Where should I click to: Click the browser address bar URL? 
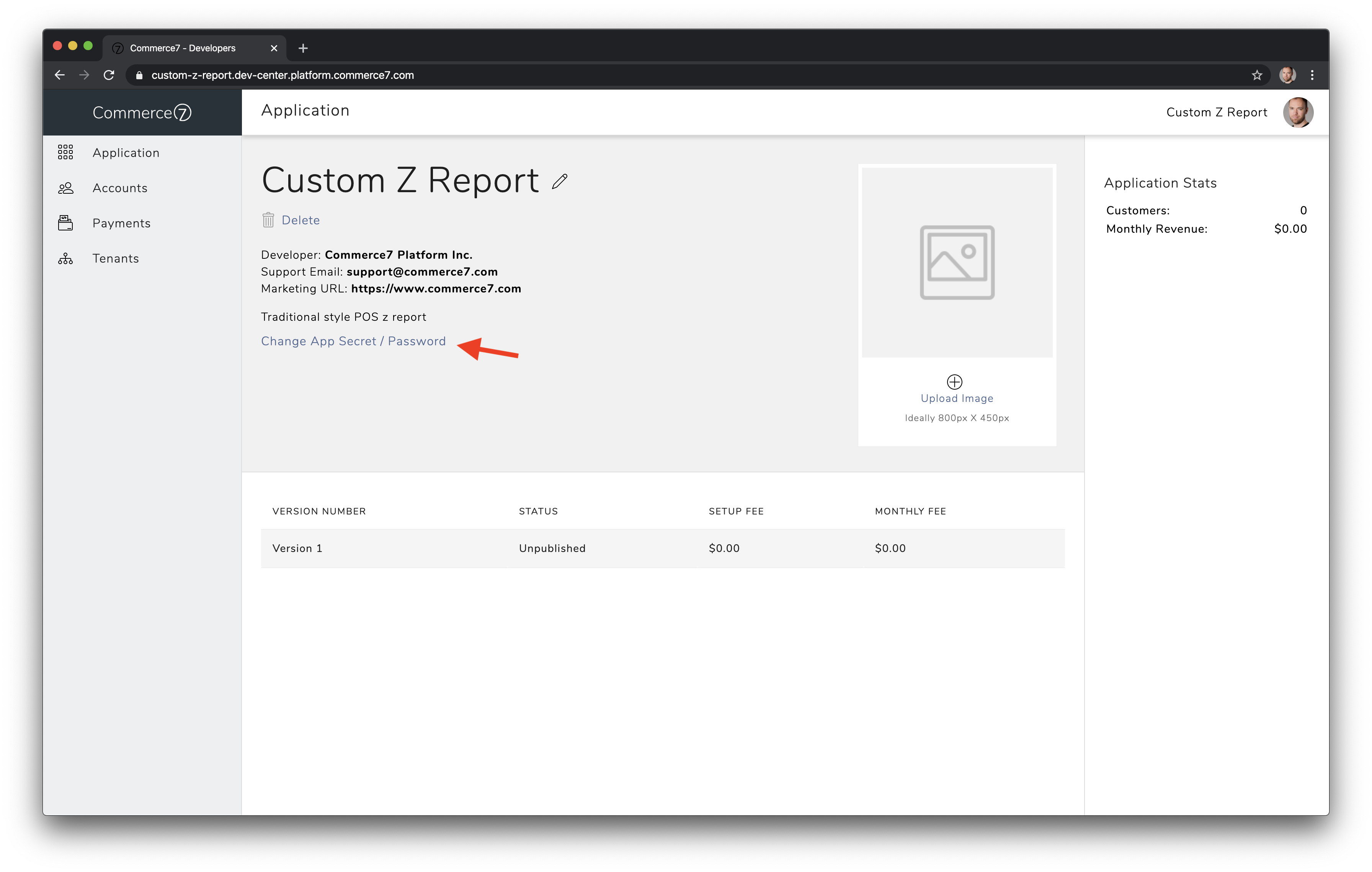pyautogui.click(x=283, y=75)
